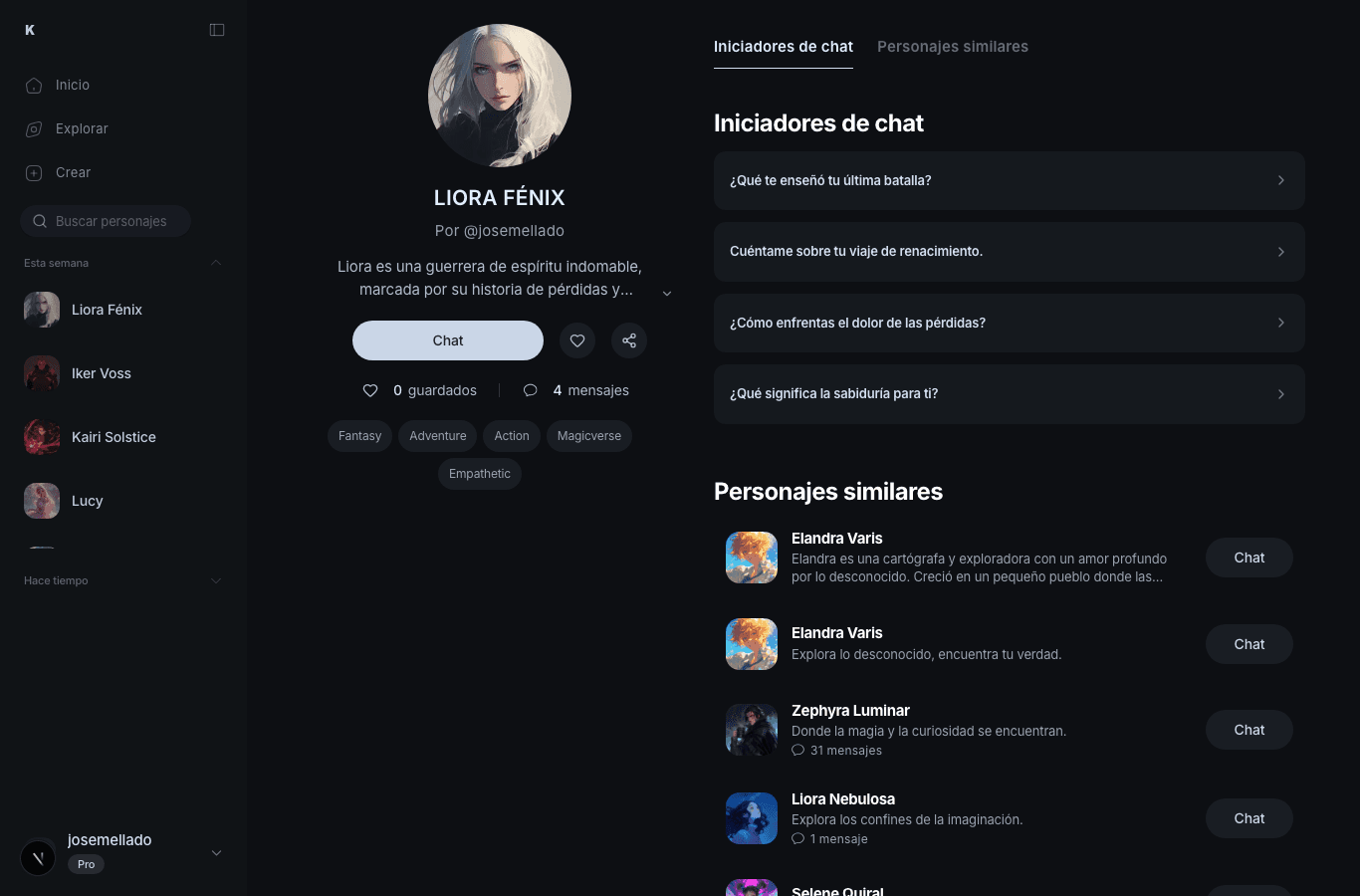Start chat with Liora Fénix
1360x896 pixels.
click(448, 340)
